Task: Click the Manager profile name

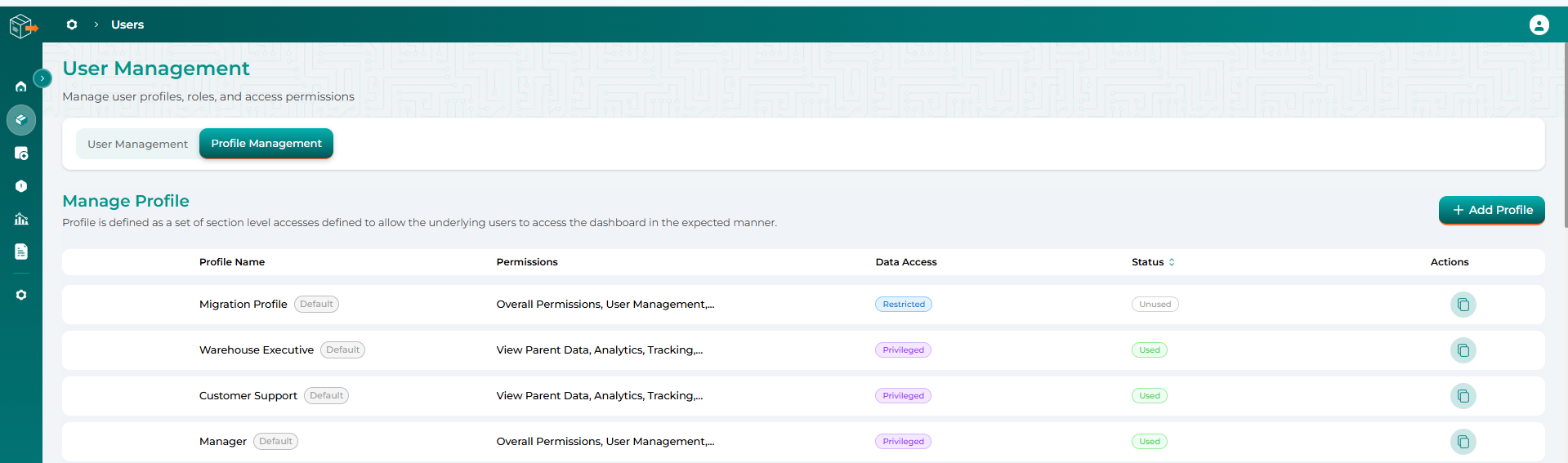Action: [223, 442]
